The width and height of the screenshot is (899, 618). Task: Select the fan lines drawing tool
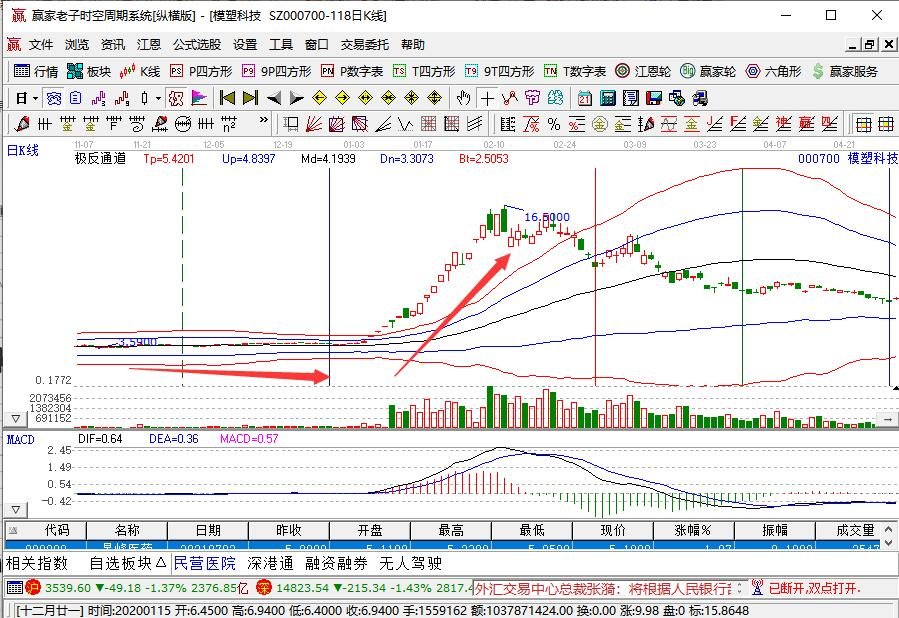click(314, 124)
